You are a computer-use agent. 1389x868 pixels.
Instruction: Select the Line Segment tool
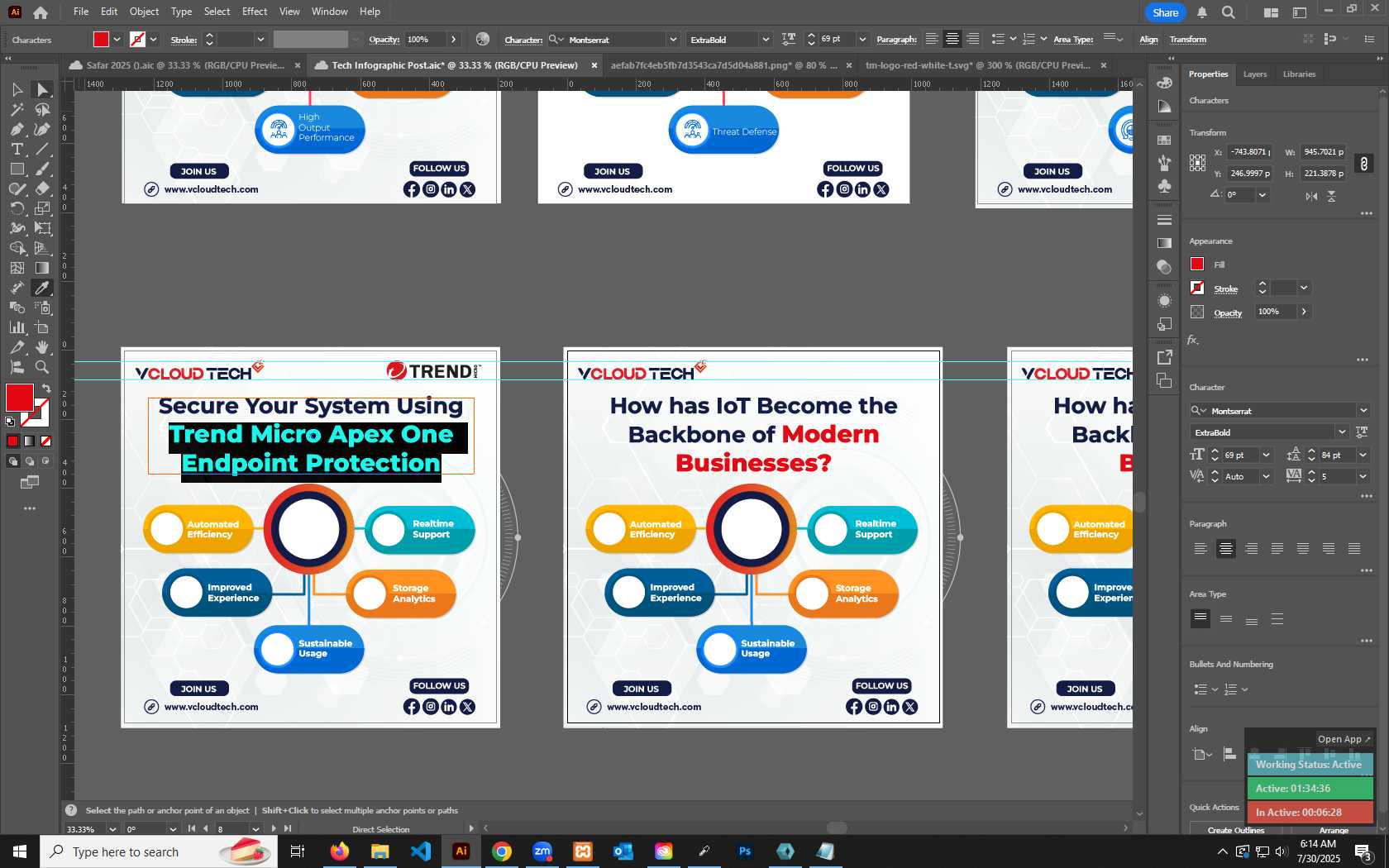point(42,149)
